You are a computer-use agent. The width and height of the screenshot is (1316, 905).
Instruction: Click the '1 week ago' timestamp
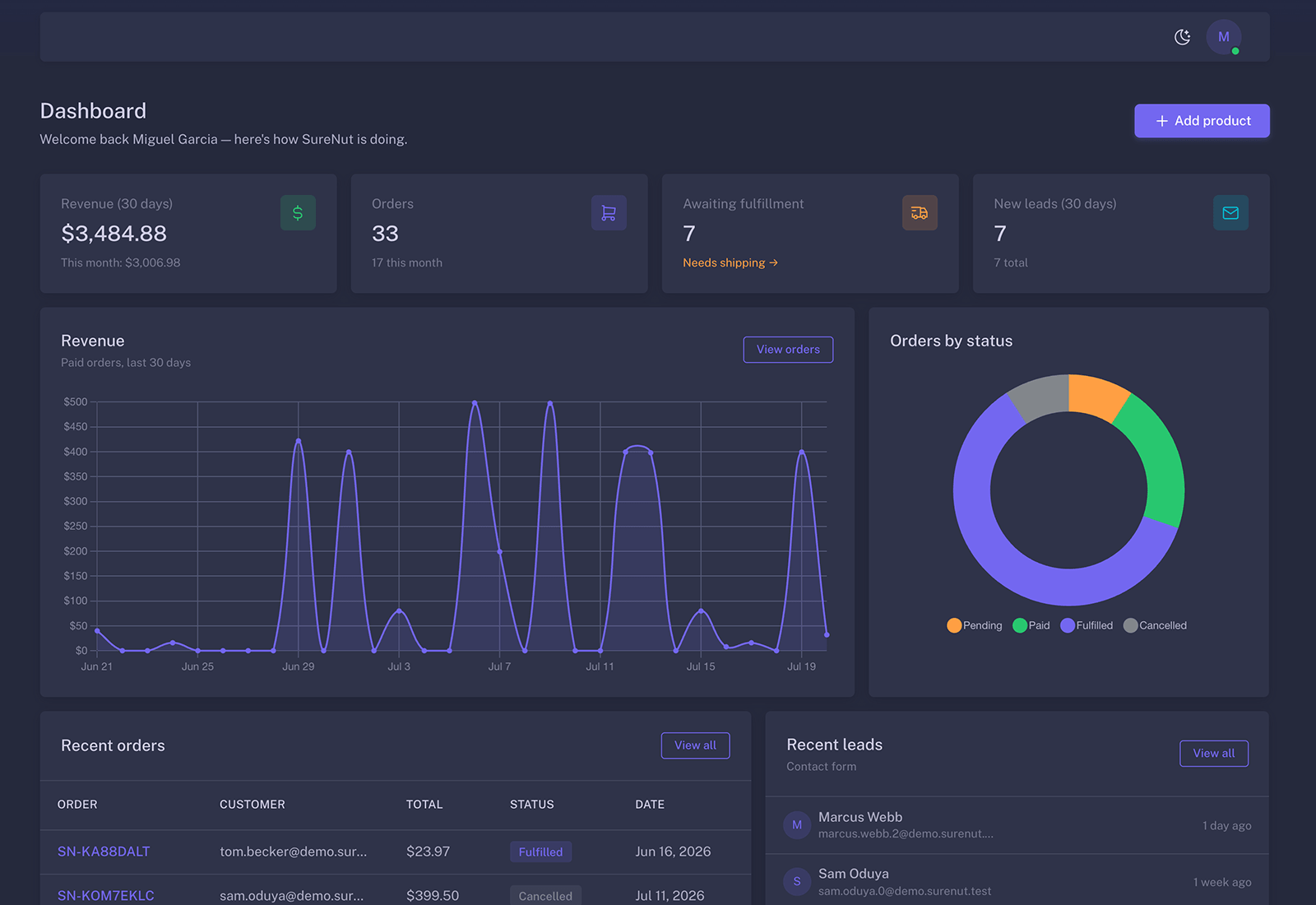click(1222, 882)
